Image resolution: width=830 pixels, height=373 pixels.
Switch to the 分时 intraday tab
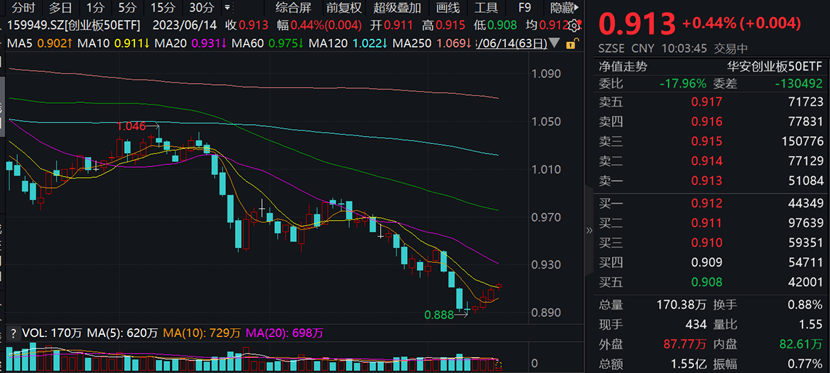tap(24, 8)
